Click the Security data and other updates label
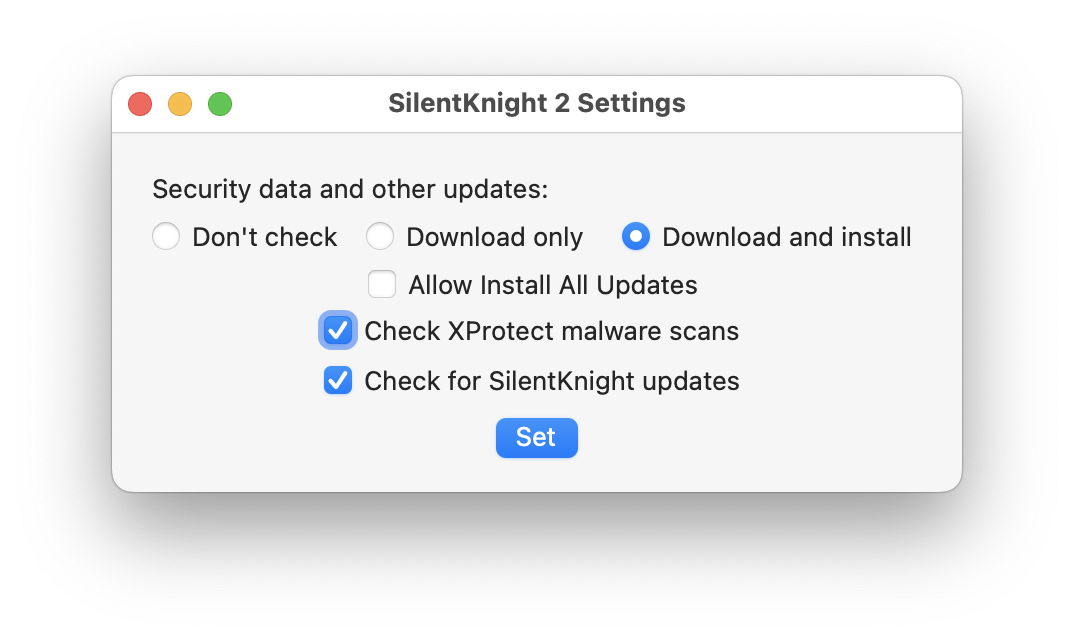 [350, 189]
